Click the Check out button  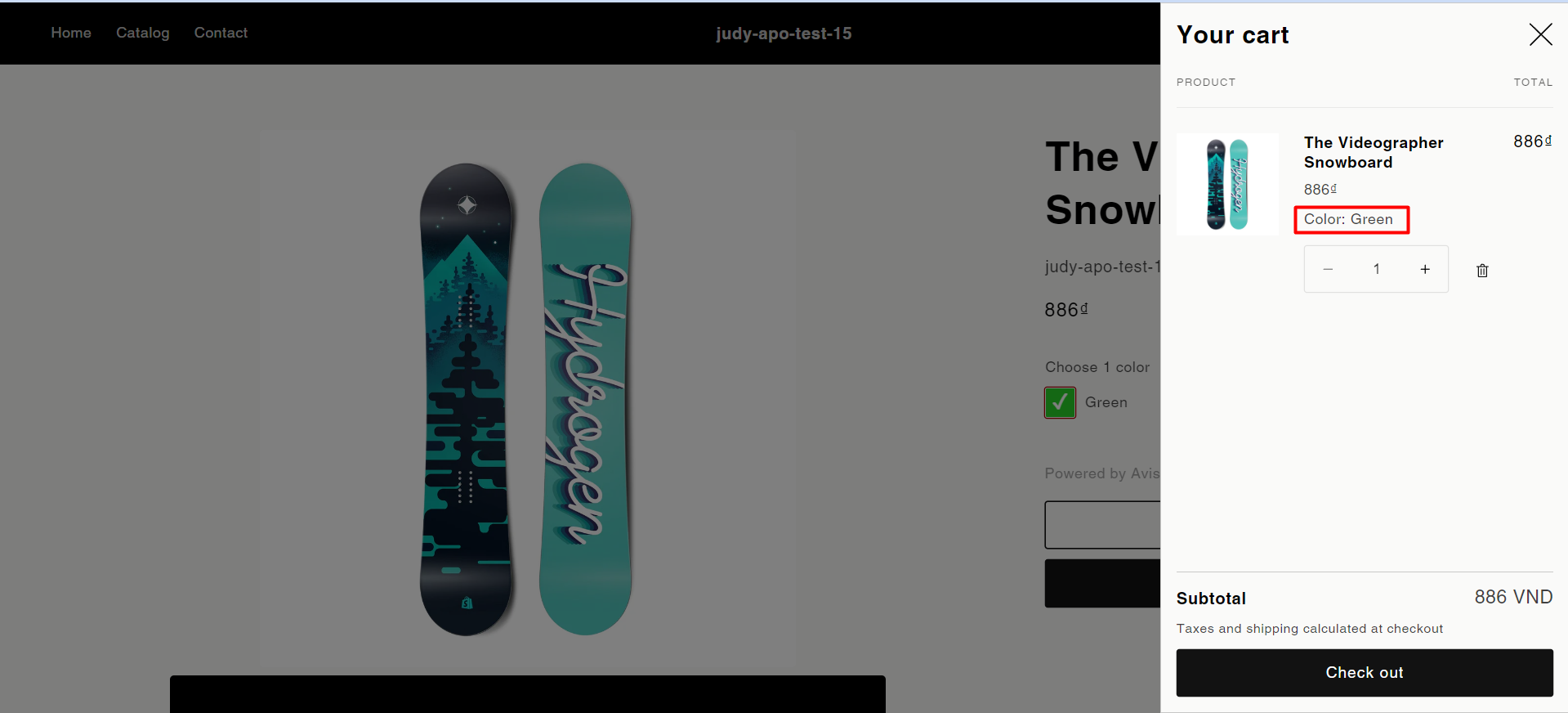pyautogui.click(x=1365, y=673)
